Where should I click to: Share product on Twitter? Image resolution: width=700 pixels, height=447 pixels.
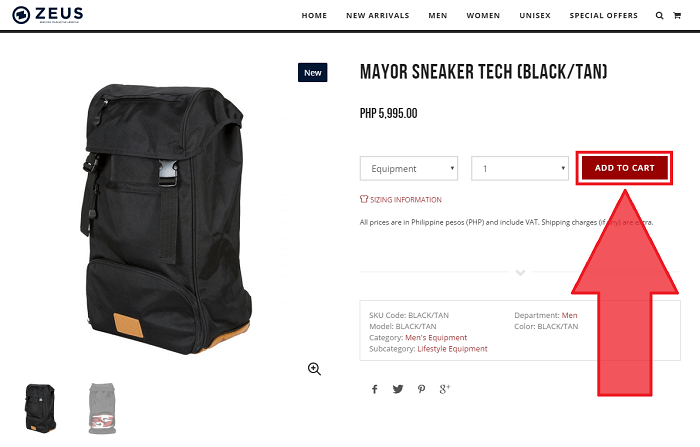tap(398, 389)
